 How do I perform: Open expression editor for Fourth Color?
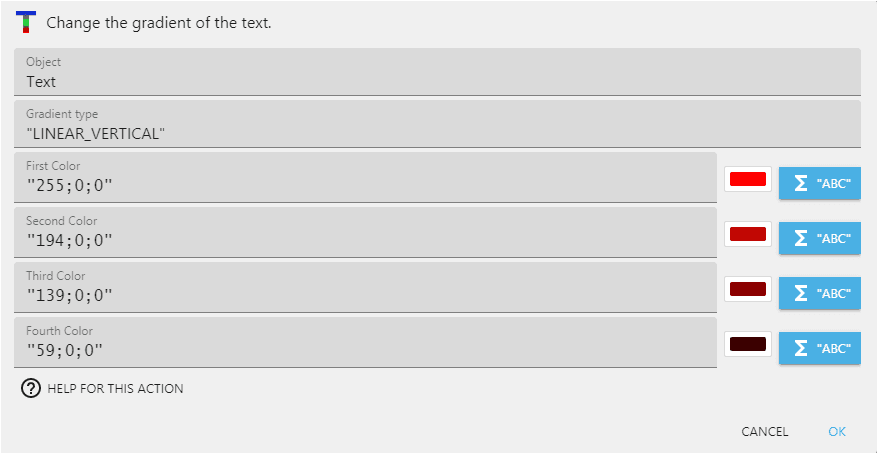click(819, 348)
